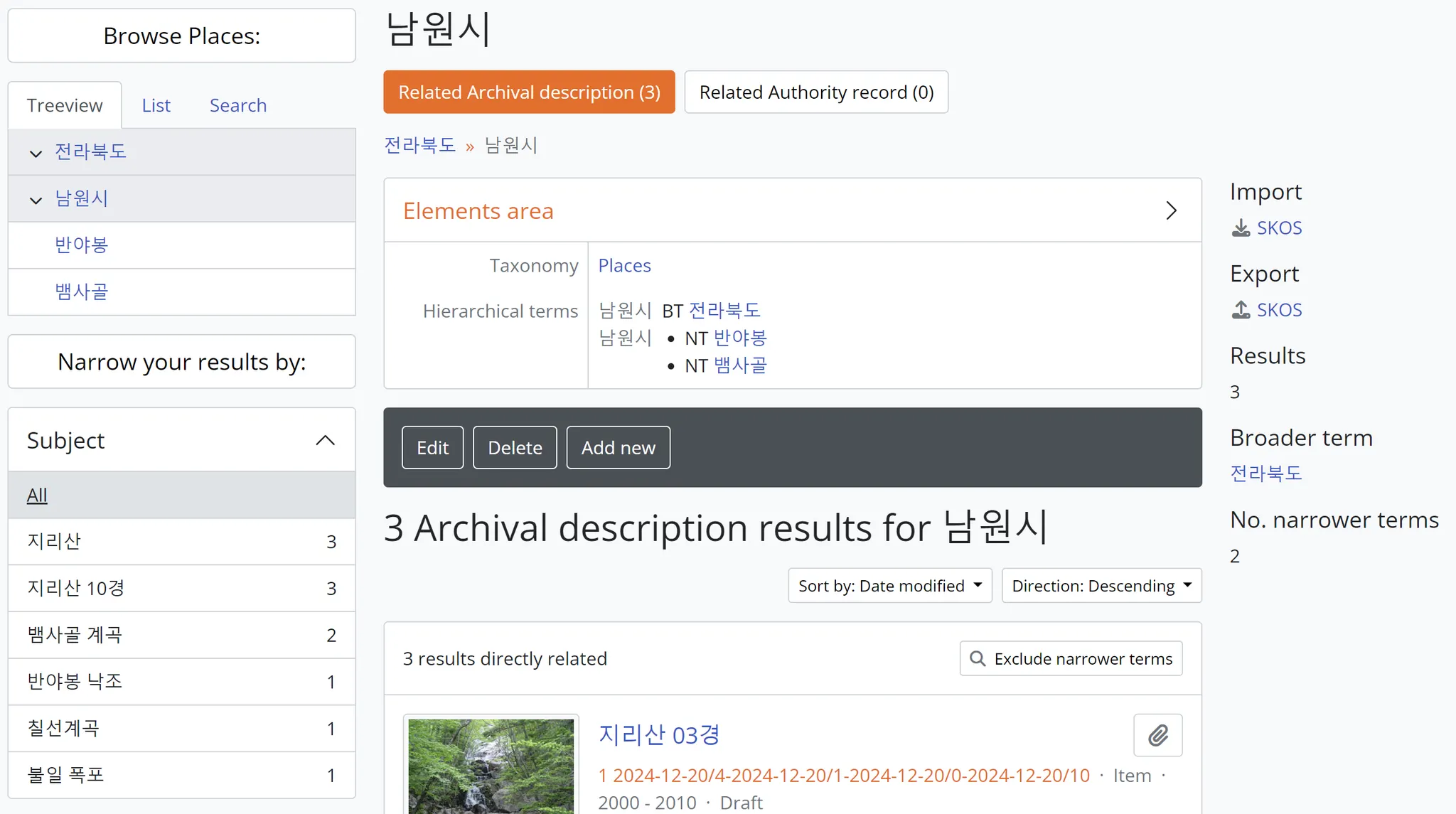The width and height of the screenshot is (1456, 814).
Task: Filter by subject 뱀사골 계곡
Action: coord(75,635)
